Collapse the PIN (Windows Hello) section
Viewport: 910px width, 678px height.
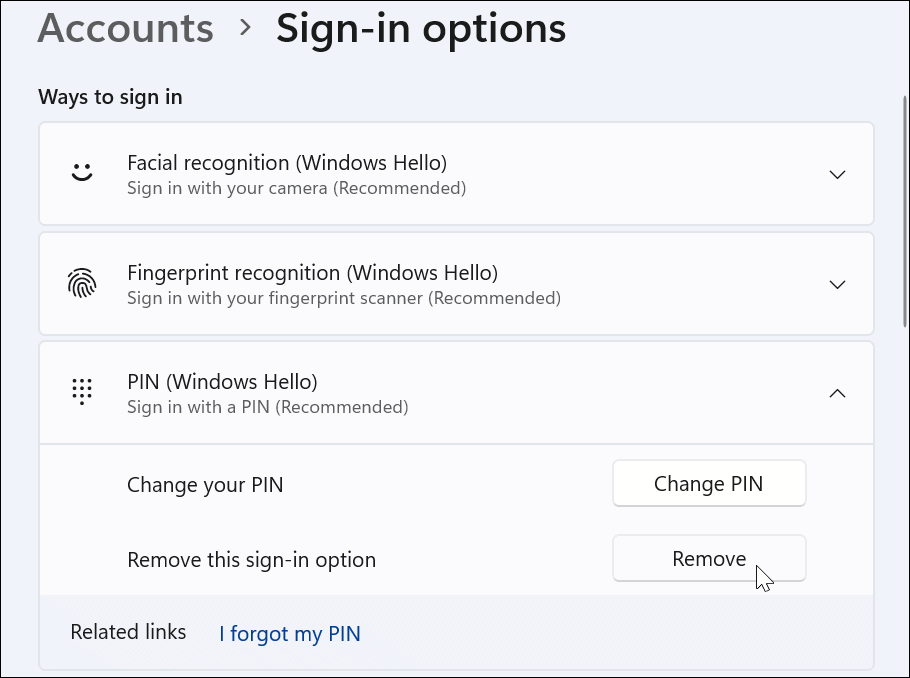click(837, 393)
